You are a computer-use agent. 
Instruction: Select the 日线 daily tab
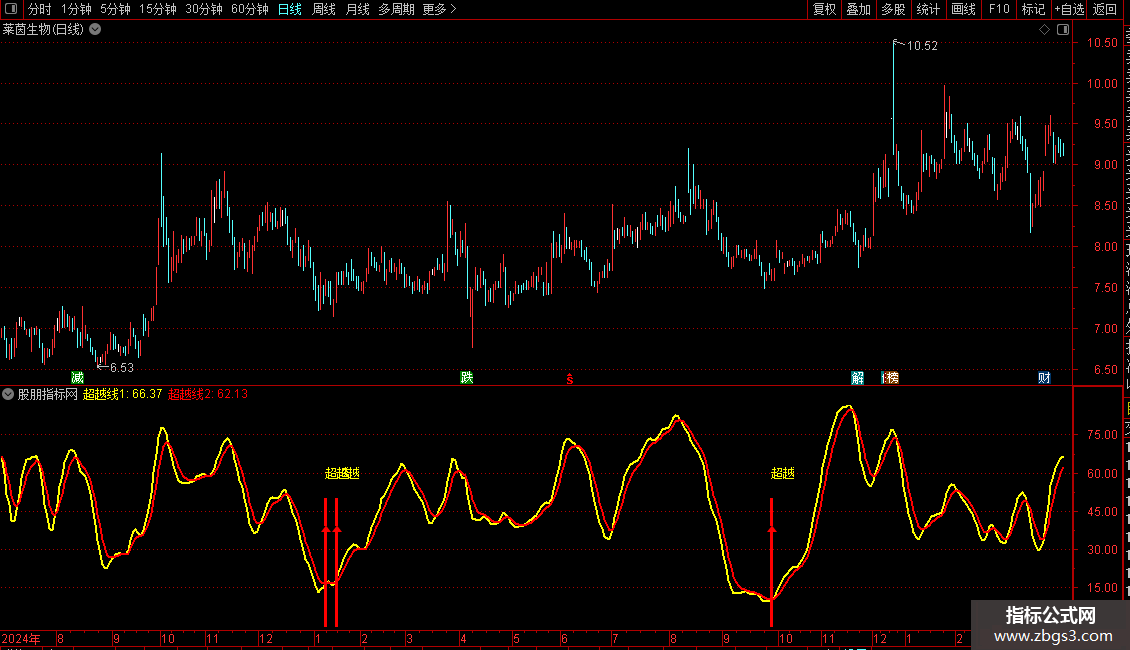pyautogui.click(x=290, y=9)
